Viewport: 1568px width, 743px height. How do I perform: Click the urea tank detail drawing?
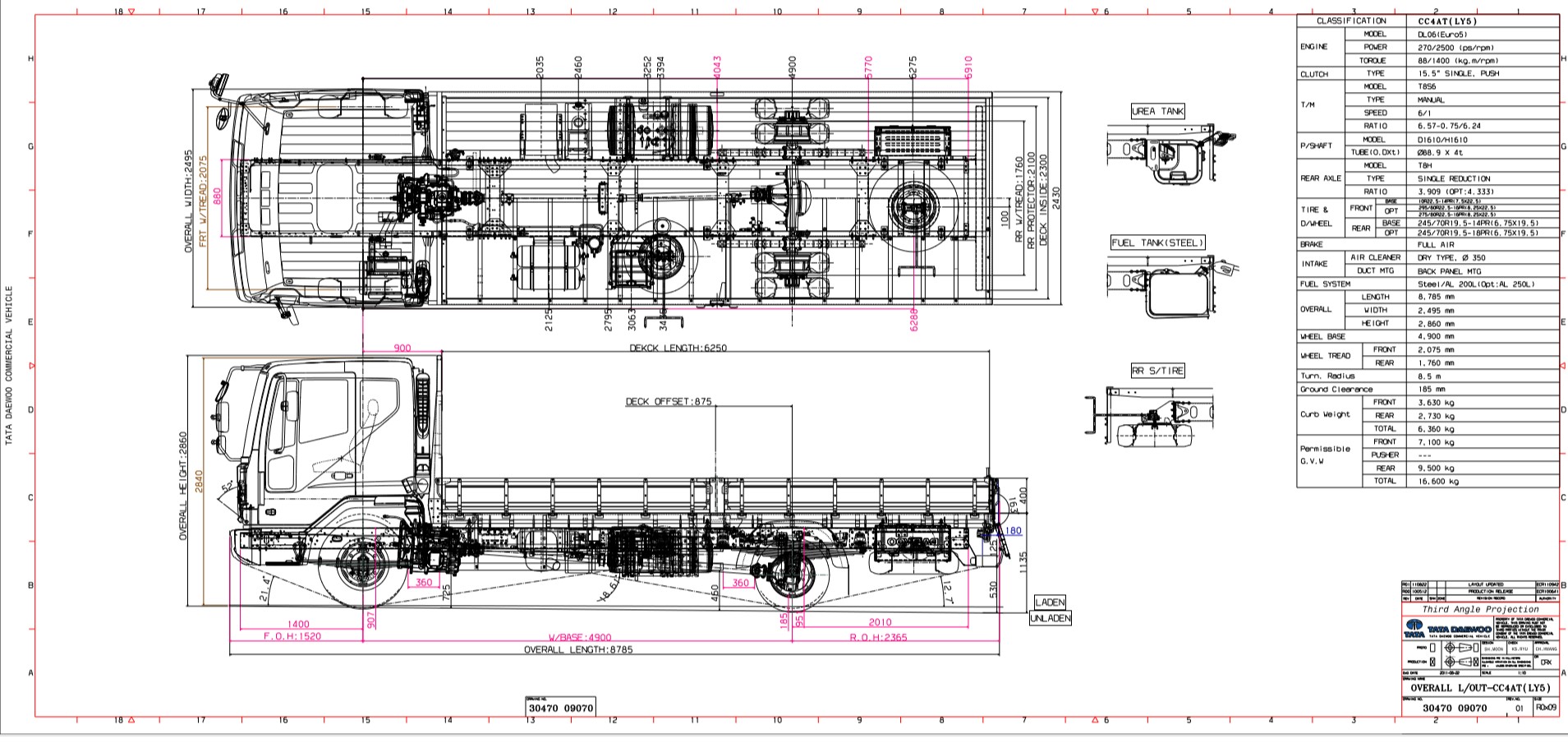point(1172,156)
